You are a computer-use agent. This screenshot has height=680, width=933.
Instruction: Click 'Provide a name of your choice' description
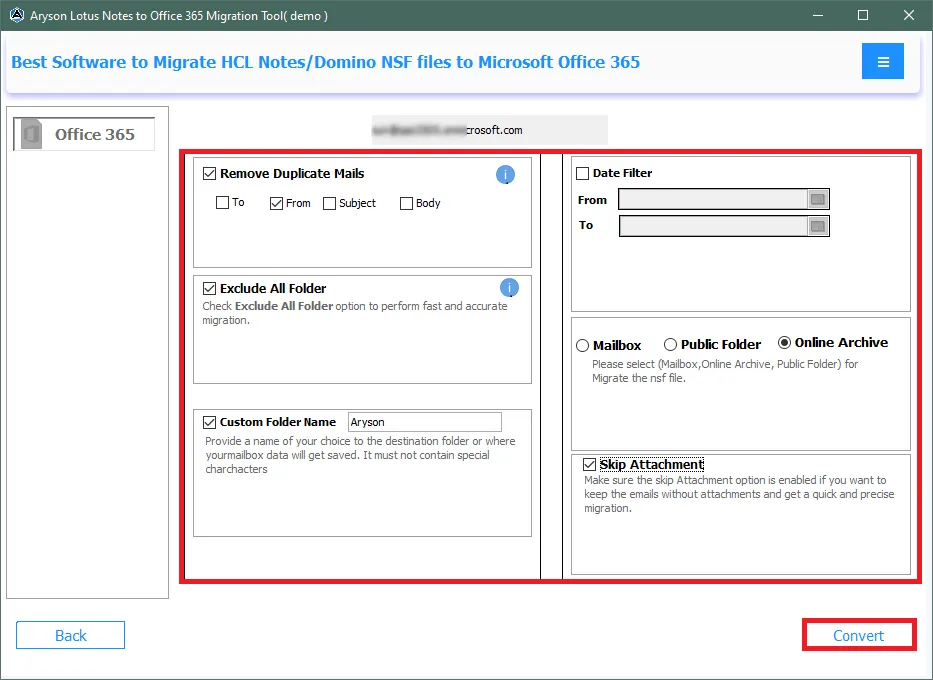(x=360, y=455)
